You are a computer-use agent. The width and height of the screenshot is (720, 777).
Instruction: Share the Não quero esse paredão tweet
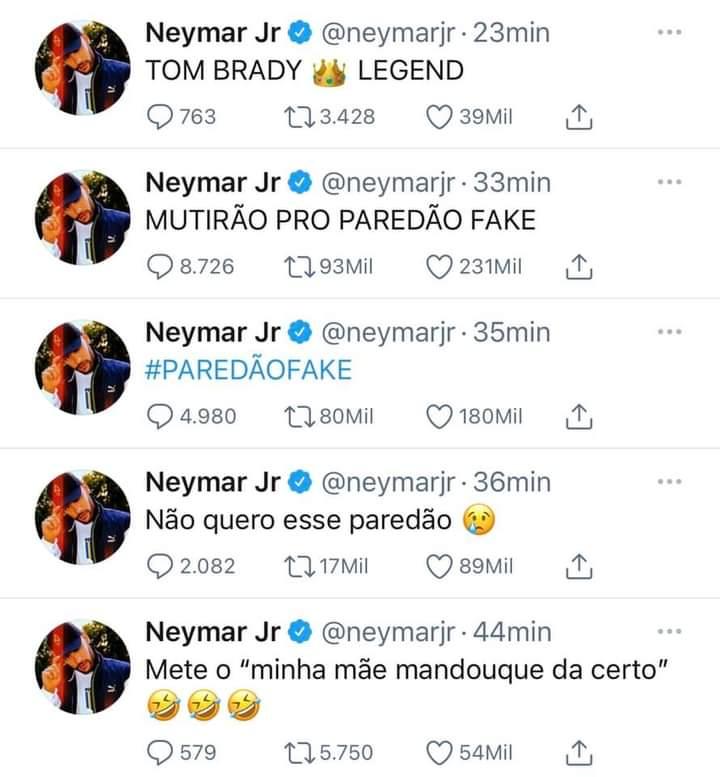[580, 567]
